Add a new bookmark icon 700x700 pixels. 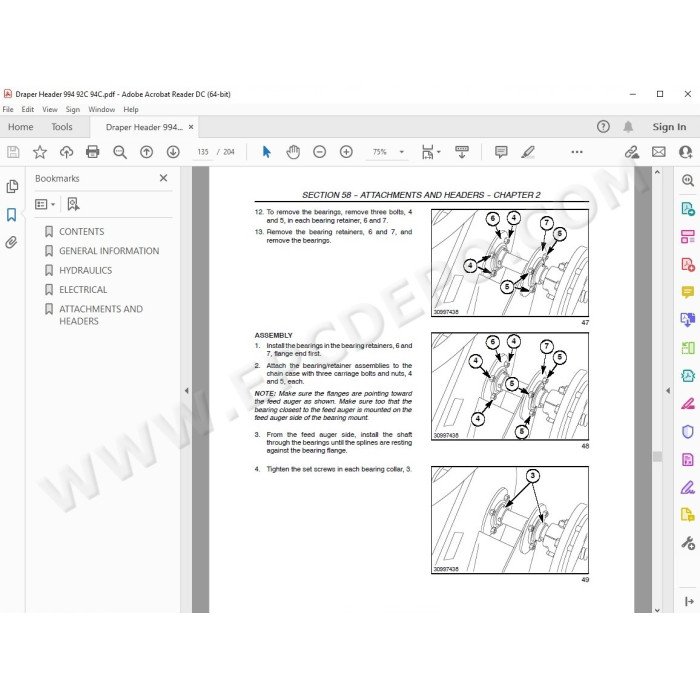point(73,204)
